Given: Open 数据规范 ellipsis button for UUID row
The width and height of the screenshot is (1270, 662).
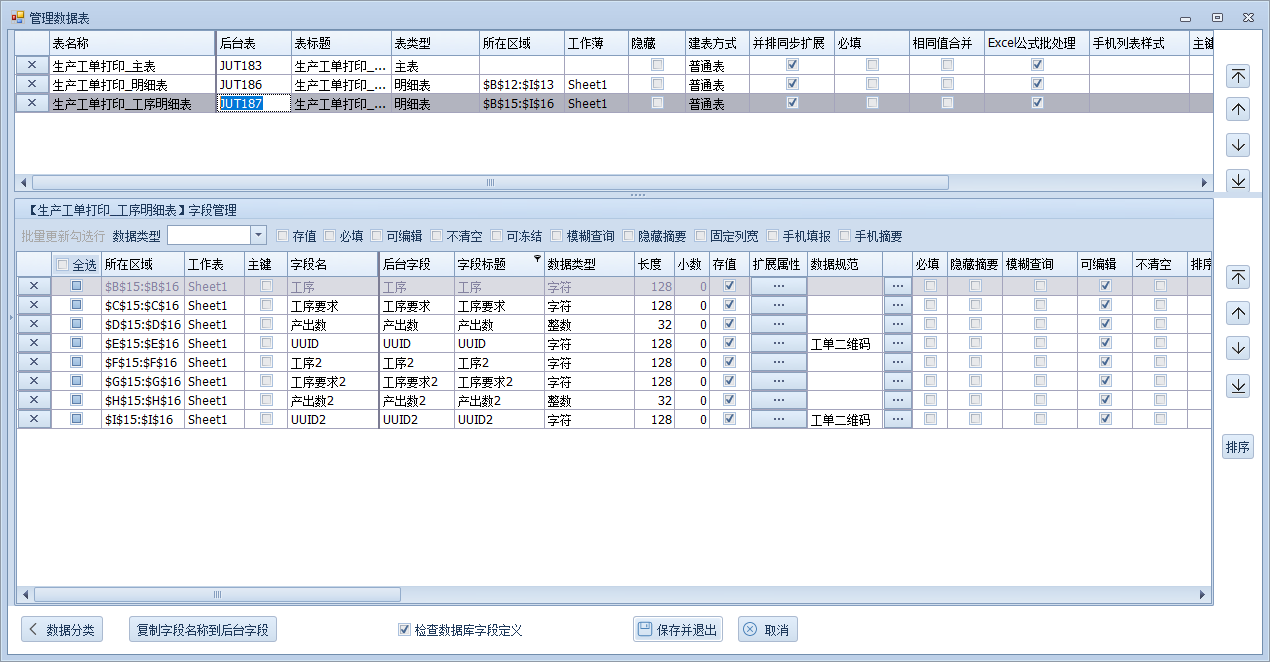Looking at the screenshot, I should pos(897,343).
